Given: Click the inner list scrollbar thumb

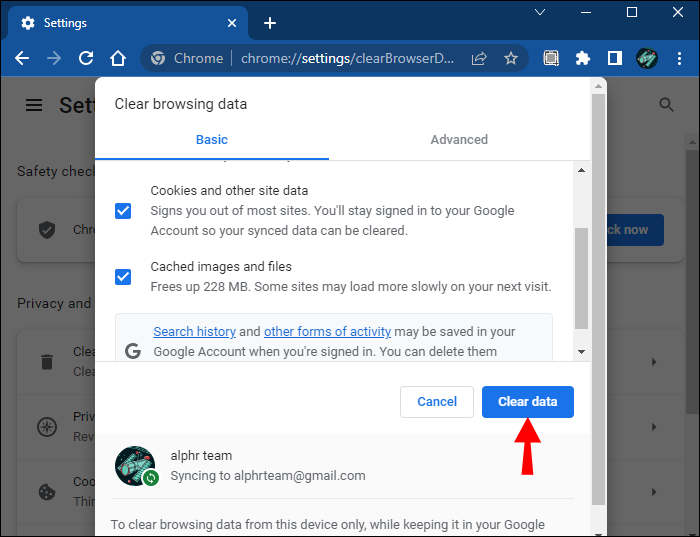Looking at the screenshot, I should [x=581, y=279].
